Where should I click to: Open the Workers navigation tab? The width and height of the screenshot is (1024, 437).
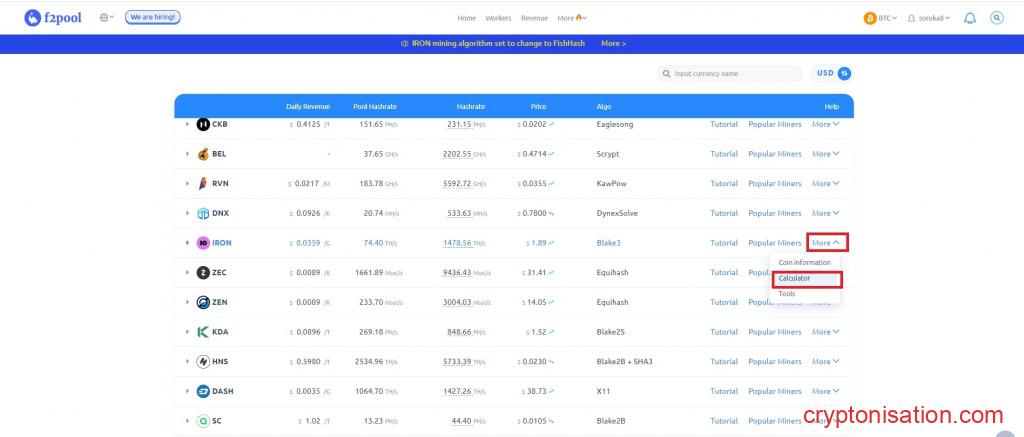[x=498, y=18]
